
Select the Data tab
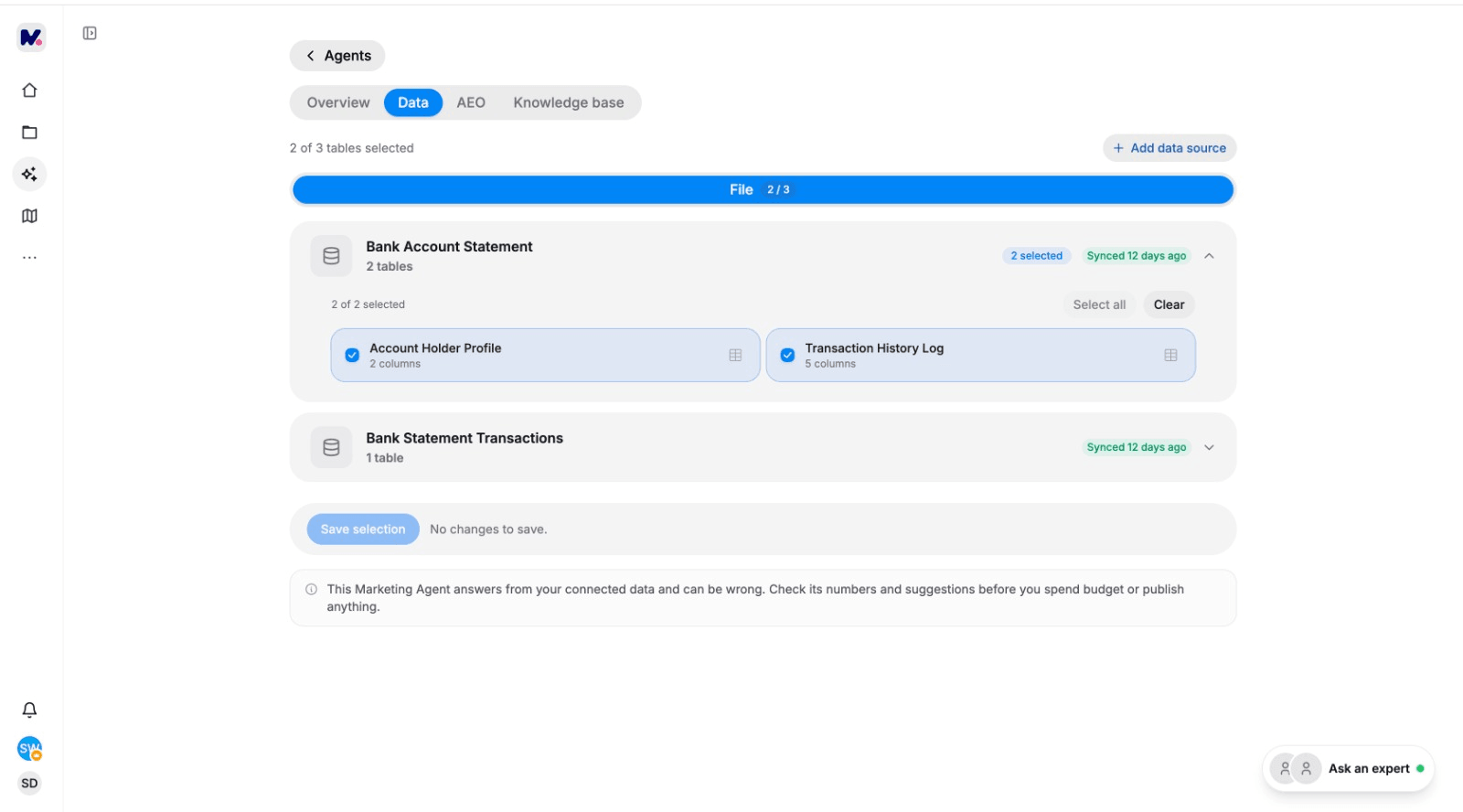click(413, 102)
